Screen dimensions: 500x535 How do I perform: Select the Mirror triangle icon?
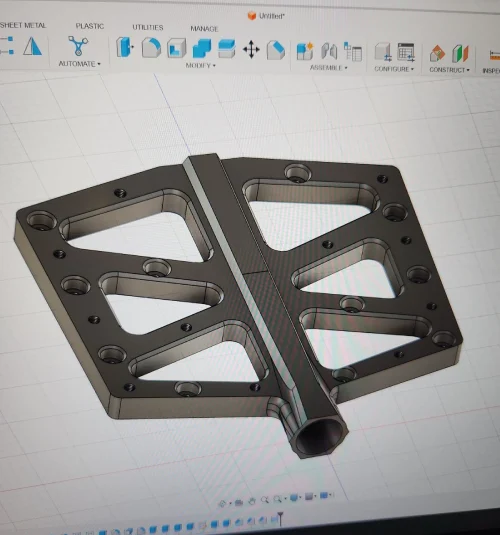[32, 46]
